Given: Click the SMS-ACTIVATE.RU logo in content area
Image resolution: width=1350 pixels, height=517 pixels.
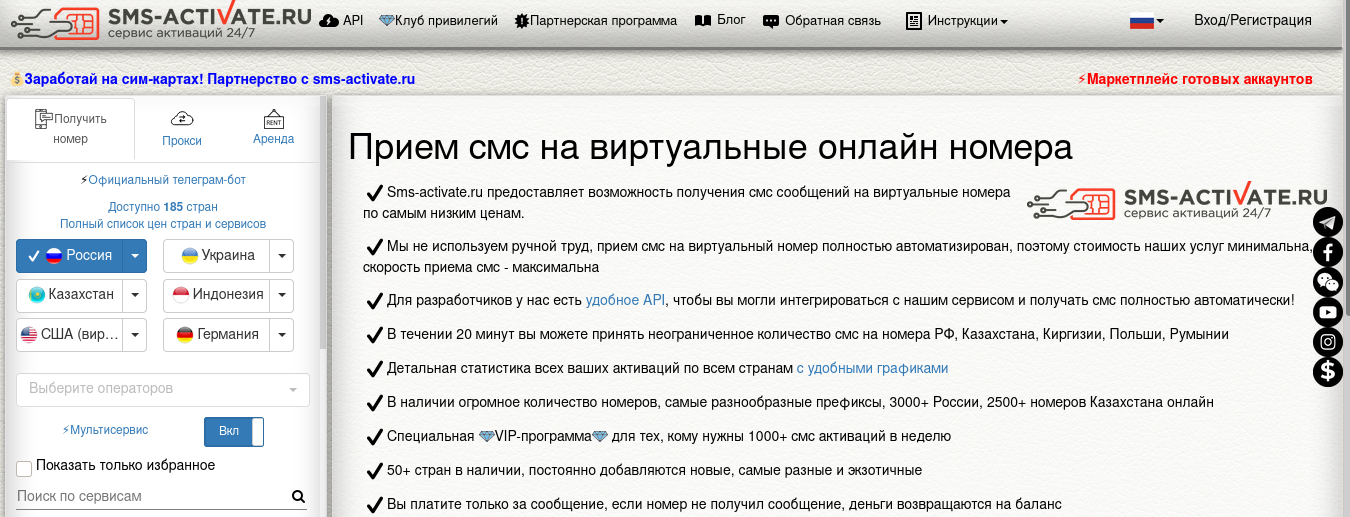Looking at the screenshot, I should click(1177, 203).
